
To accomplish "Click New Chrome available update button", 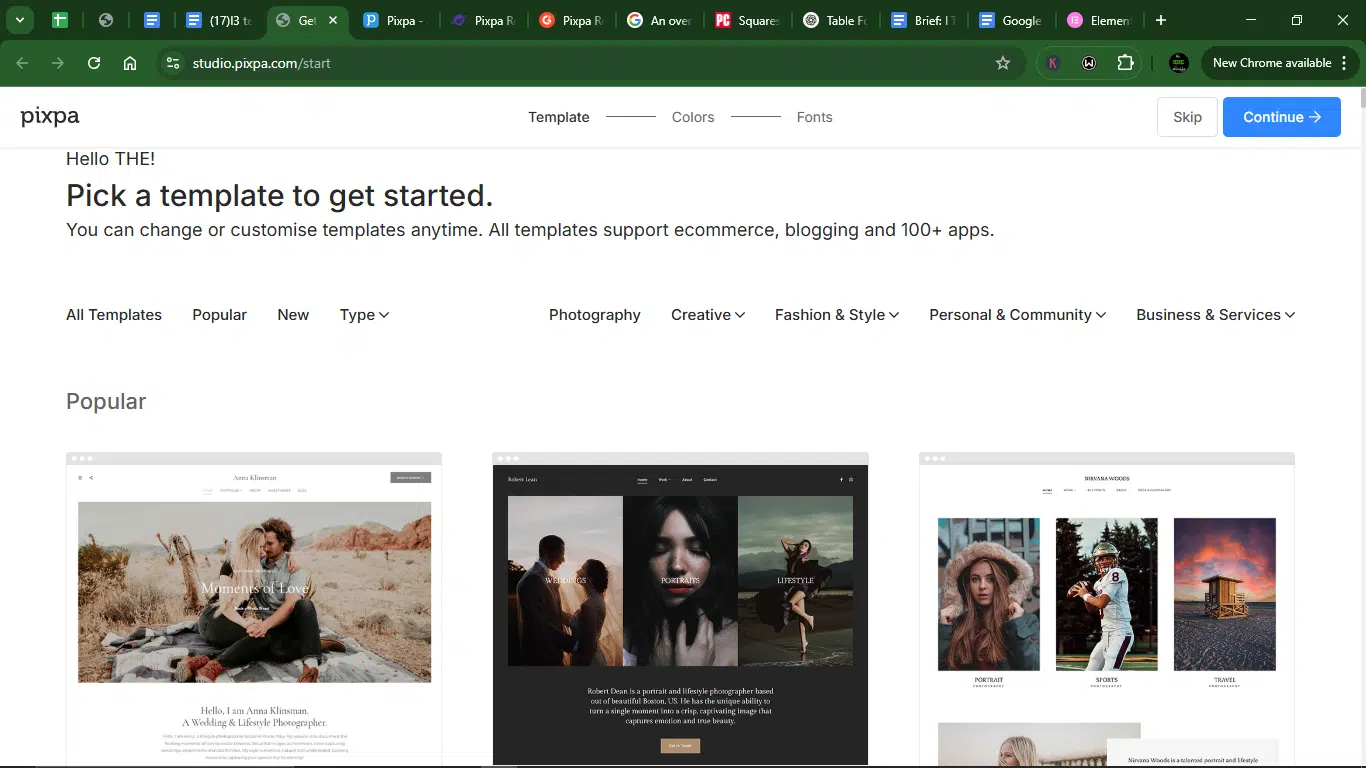I will 1280,63.
